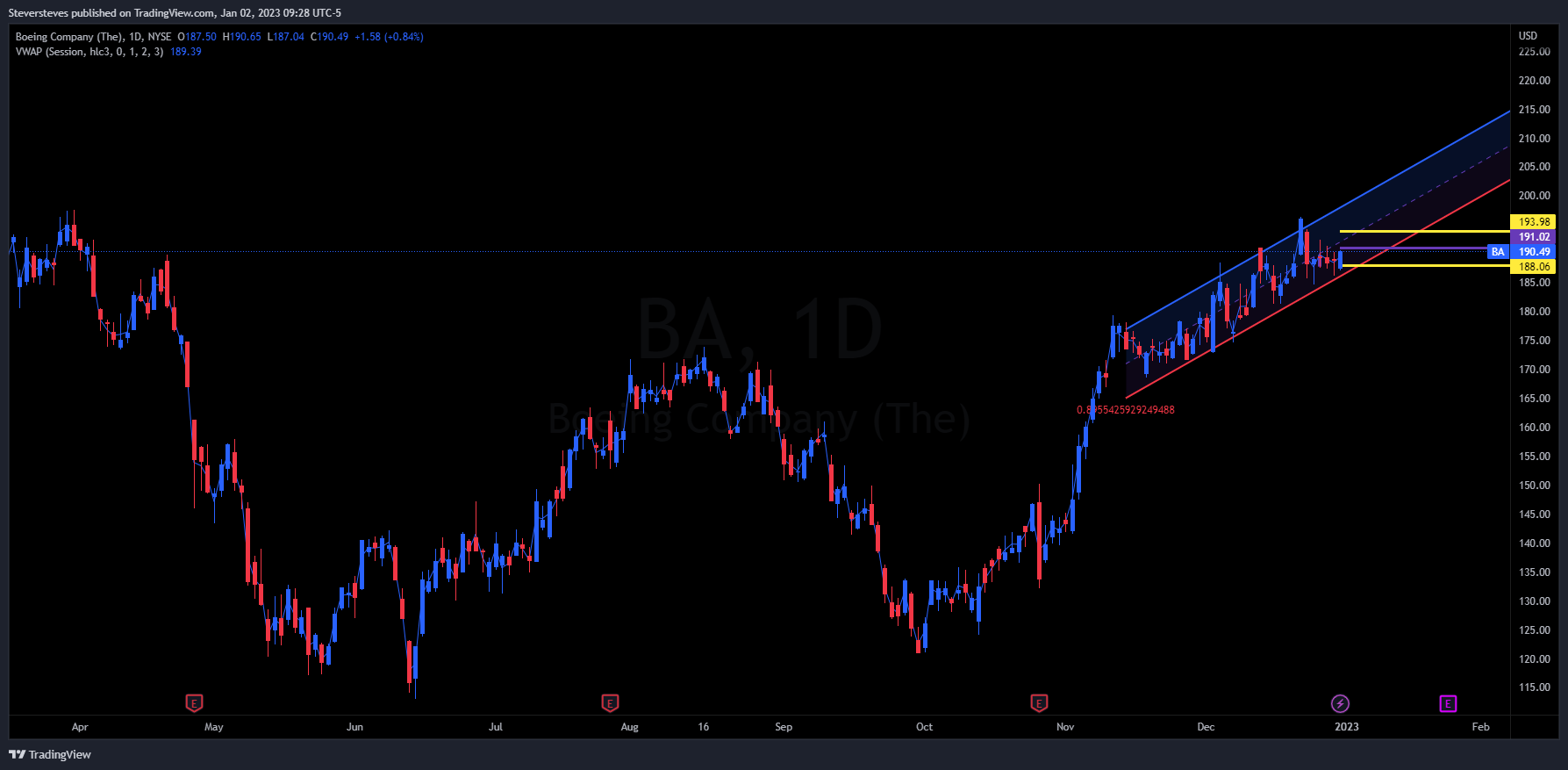1568x770 pixels.
Task: Click the earnings marker before Nov
Action: [1039, 703]
